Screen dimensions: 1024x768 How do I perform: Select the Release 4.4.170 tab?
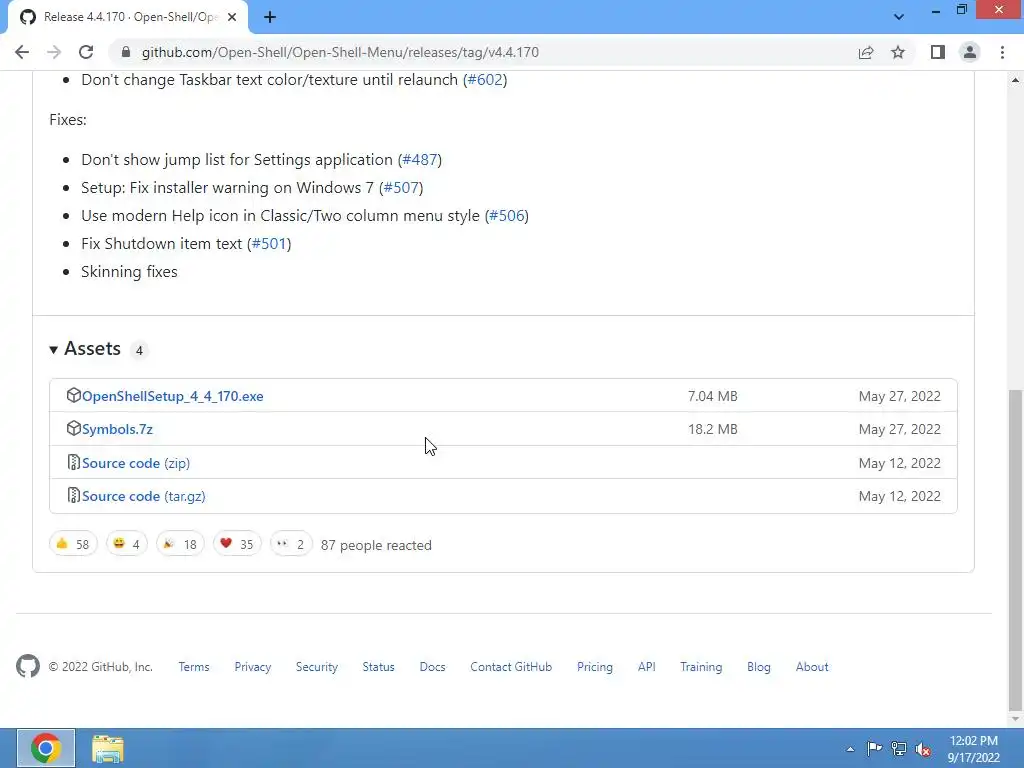[128, 17]
